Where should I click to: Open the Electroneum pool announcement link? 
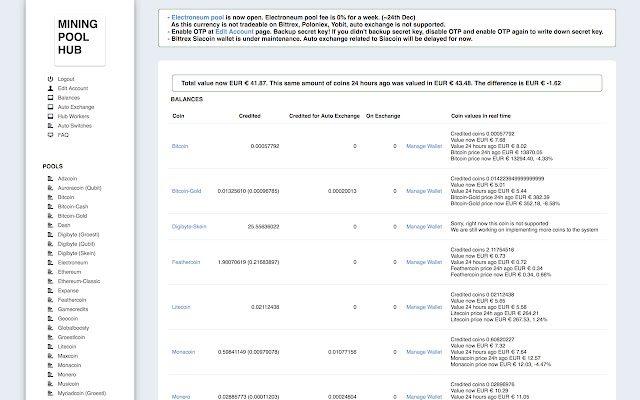tap(198, 17)
